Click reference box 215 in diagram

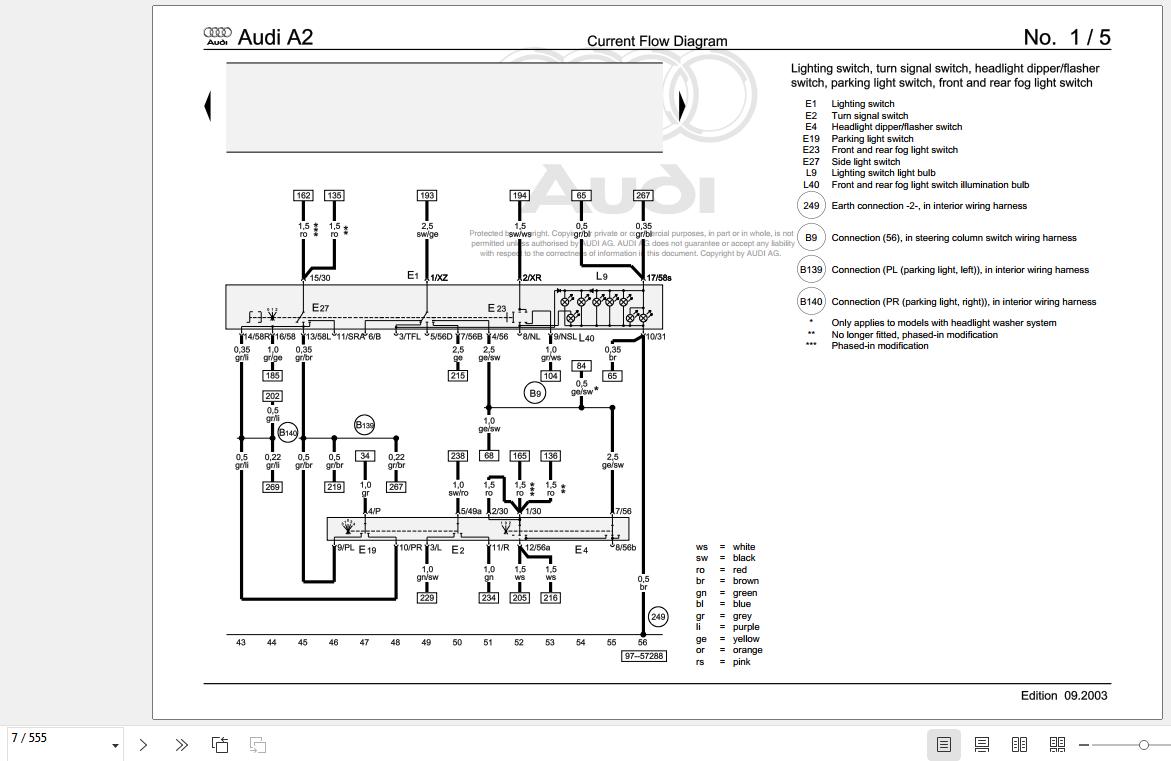[x=458, y=376]
